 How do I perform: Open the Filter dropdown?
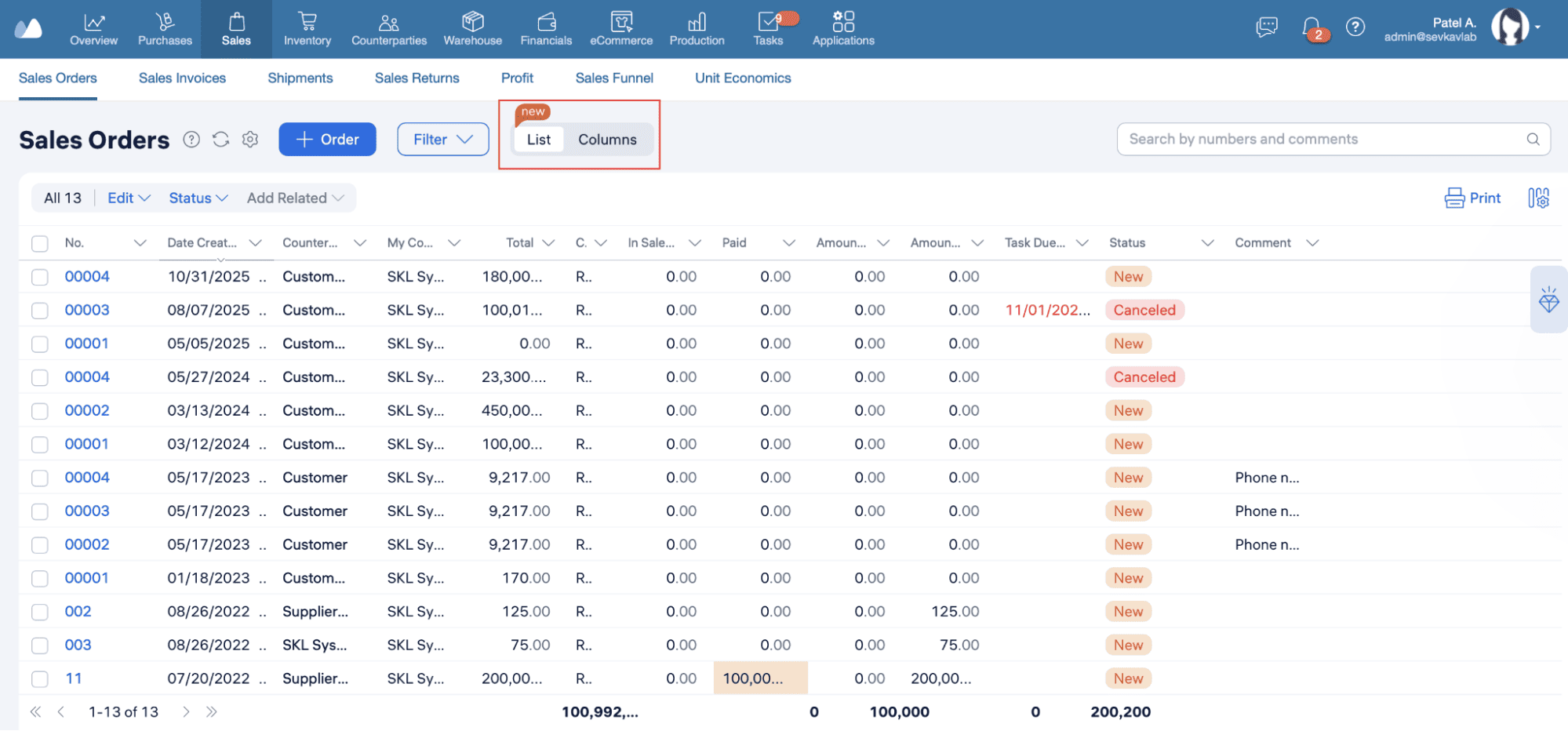point(442,140)
